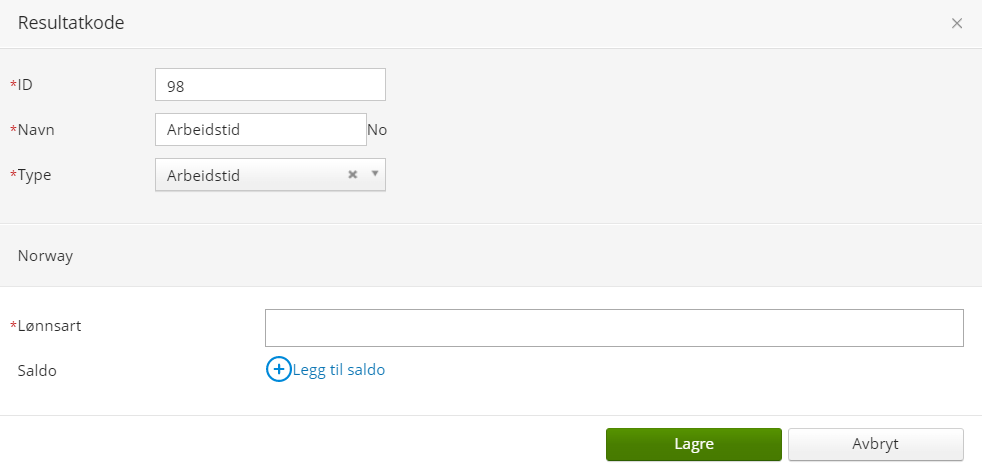Click the No language indicator beside Navn

(x=377, y=130)
